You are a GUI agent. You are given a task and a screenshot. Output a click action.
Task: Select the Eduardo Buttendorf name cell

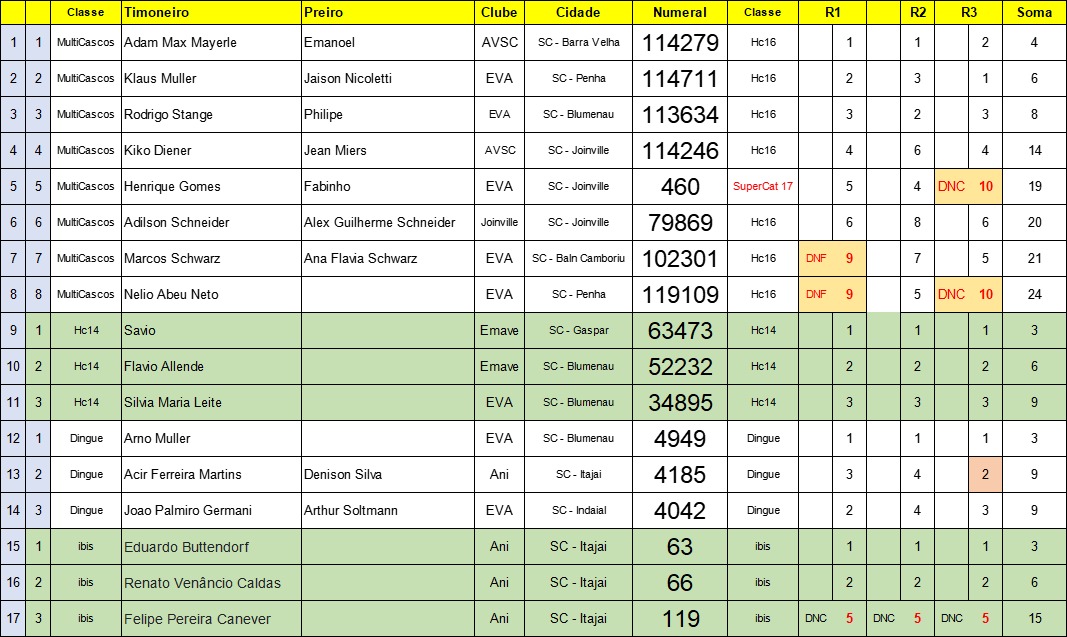(210, 547)
